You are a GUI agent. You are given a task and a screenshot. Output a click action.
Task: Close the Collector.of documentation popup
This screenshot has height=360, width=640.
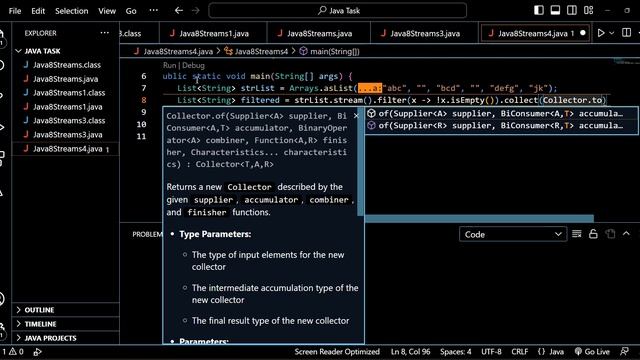coord(356,116)
